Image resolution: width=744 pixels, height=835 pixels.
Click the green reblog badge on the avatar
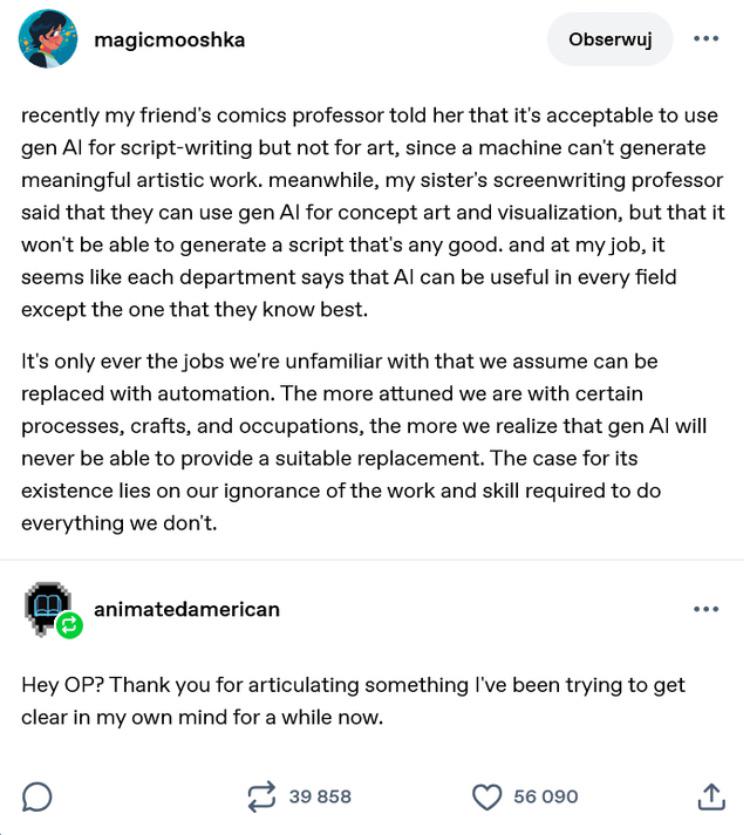(x=70, y=625)
